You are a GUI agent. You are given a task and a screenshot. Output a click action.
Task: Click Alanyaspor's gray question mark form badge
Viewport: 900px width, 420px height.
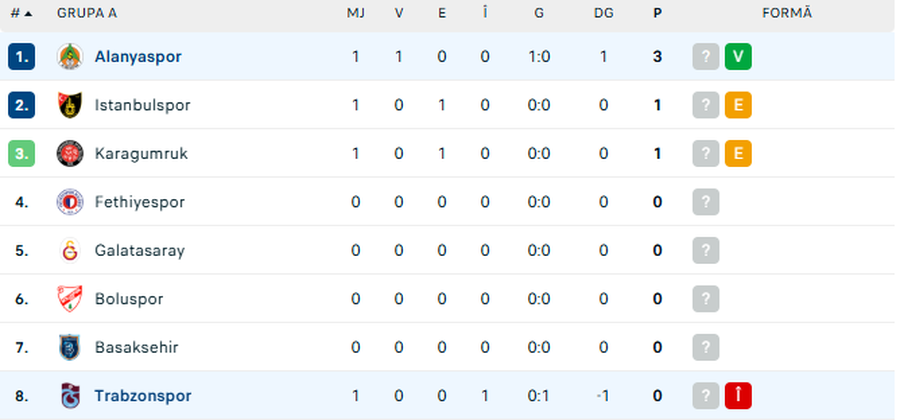pos(706,57)
